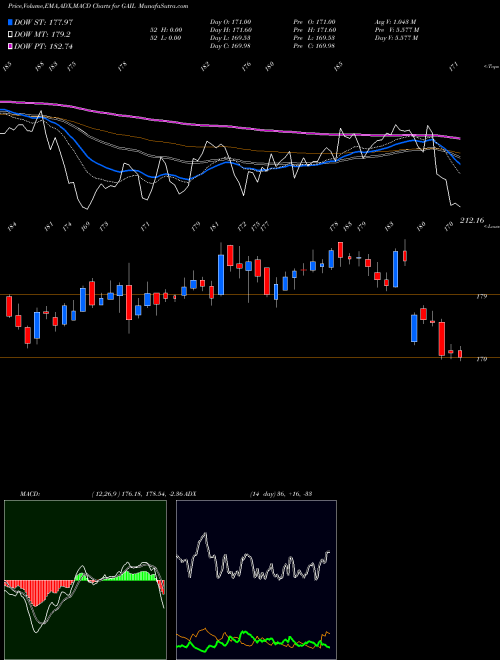Screen dimensions: 500x660
Task: Open the MACD histogram panel with green background
Action: tap(85, 580)
